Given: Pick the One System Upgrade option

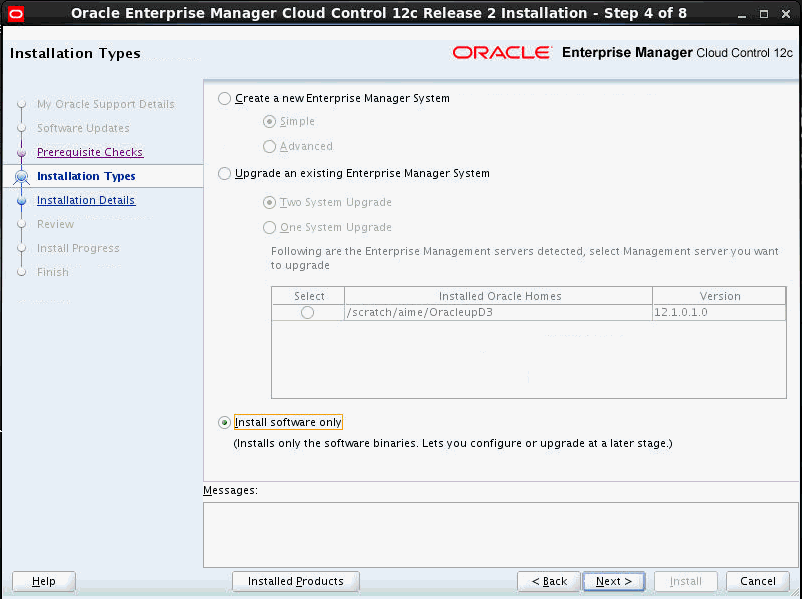Looking at the screenshot, I should pyautogui.click(x=269, y=227).
